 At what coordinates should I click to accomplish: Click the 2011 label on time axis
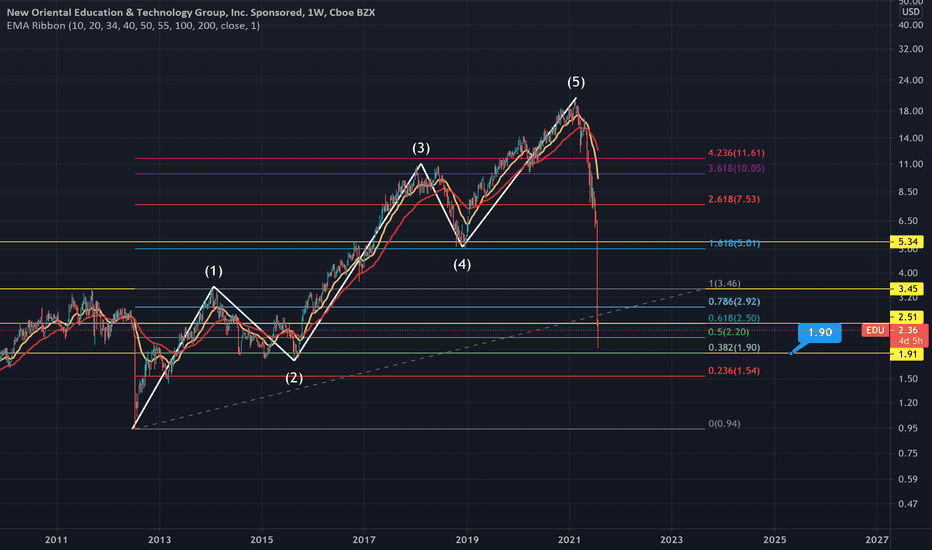[x=56, y=540]
